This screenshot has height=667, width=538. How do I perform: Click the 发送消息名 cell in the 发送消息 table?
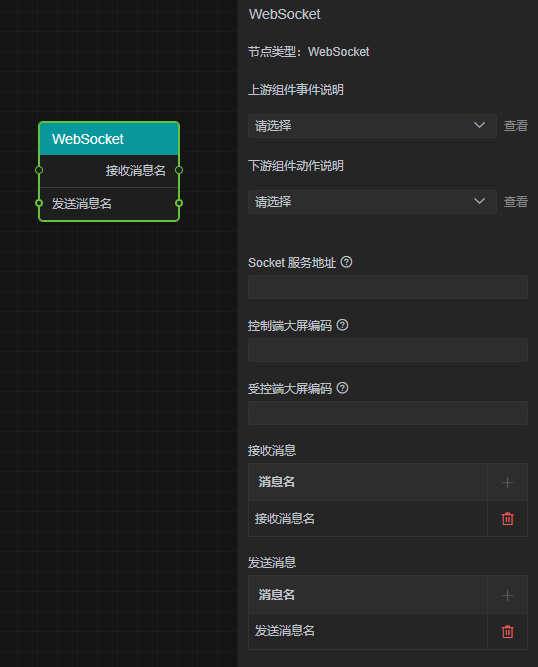point(367,631)
